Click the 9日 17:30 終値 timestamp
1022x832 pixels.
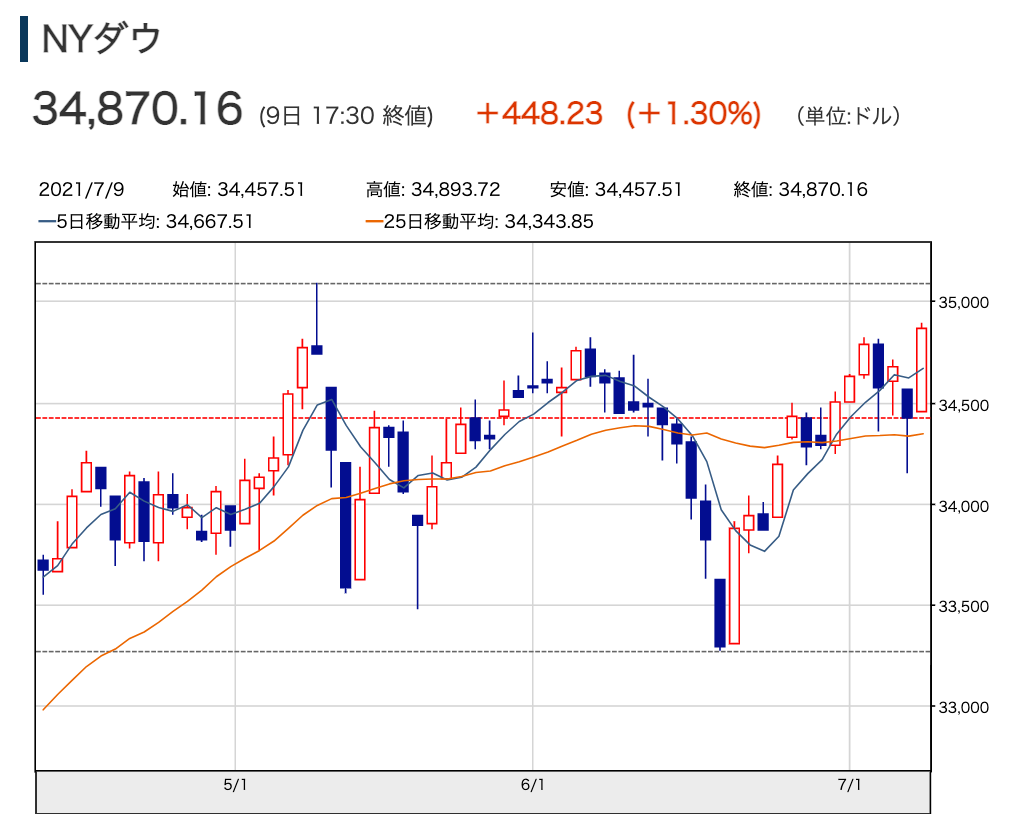(x=346, y=116)
